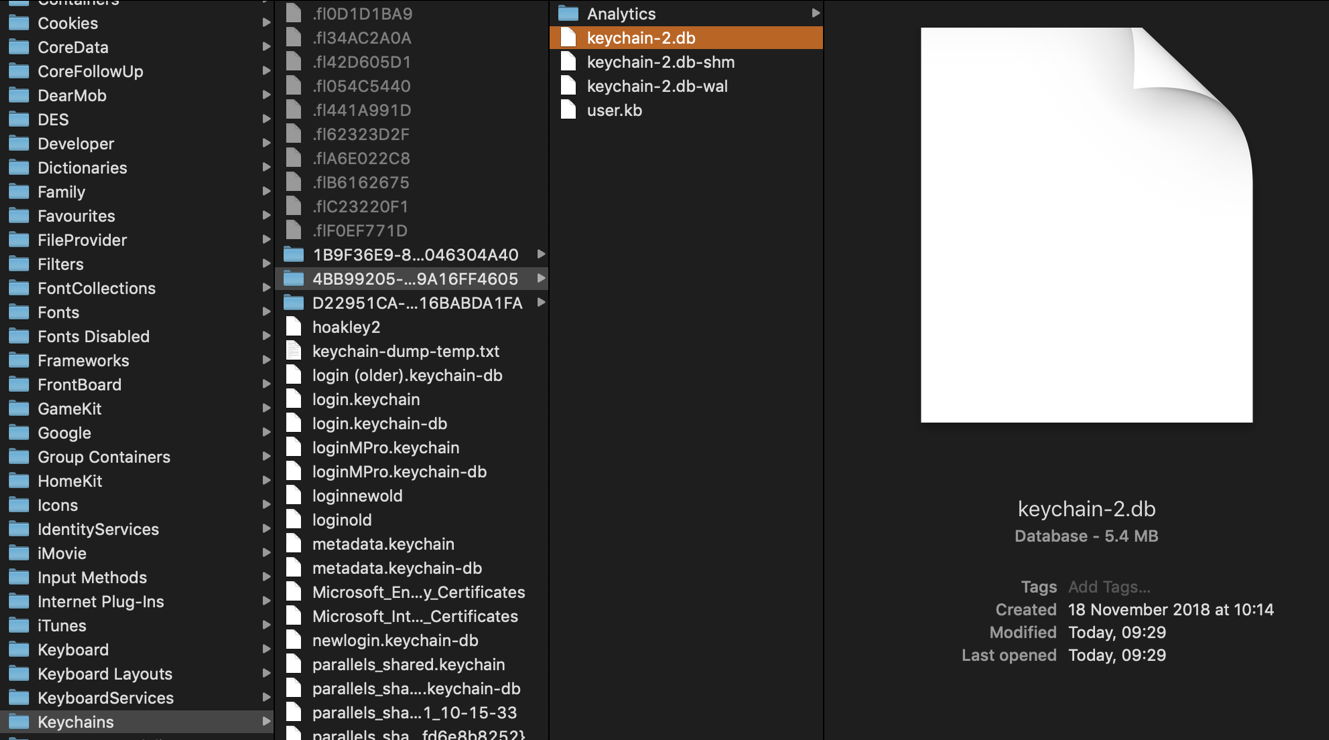Image resolution: width=1329 pixels, height=740 pixels.
Task: Select the loginMPro.keychain-db file name
Action: (x=399, y=471)
